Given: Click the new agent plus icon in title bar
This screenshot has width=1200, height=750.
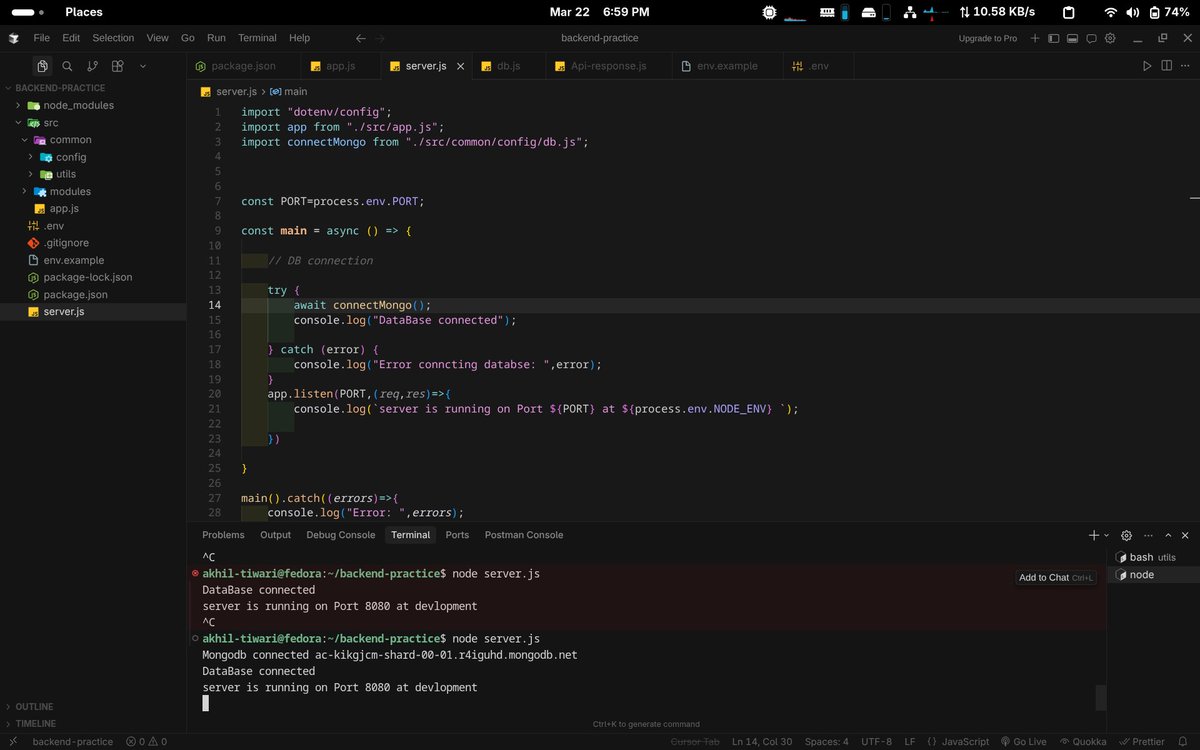Looking at the screenshot, I should click(x=1035, y=38).
